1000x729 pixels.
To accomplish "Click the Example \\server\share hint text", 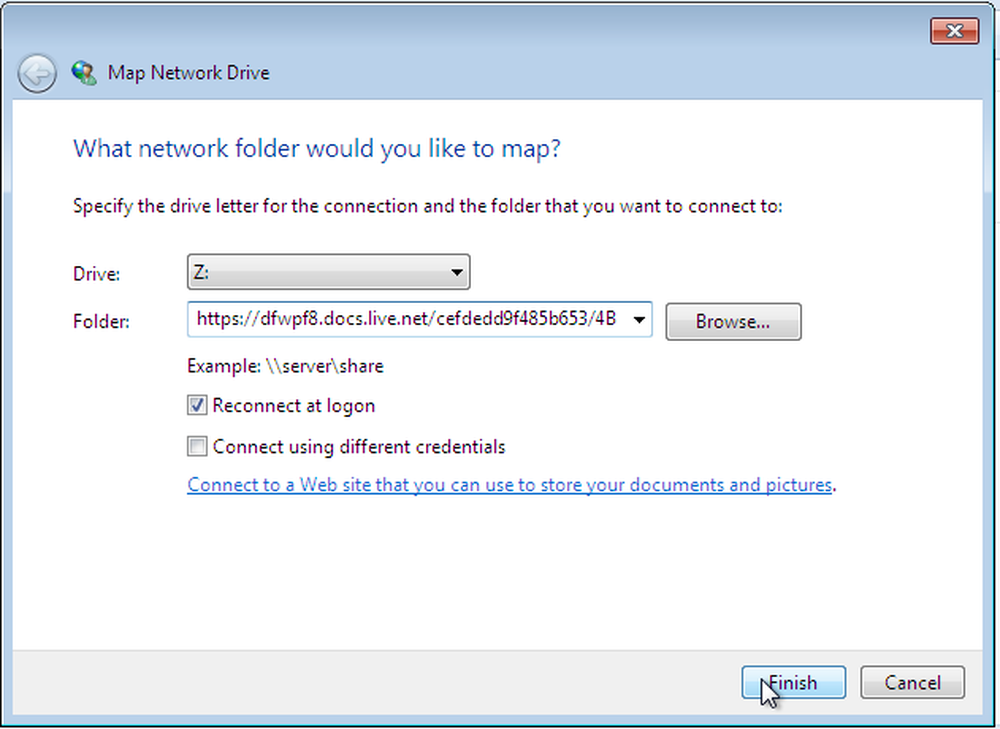I will [285, 366].
